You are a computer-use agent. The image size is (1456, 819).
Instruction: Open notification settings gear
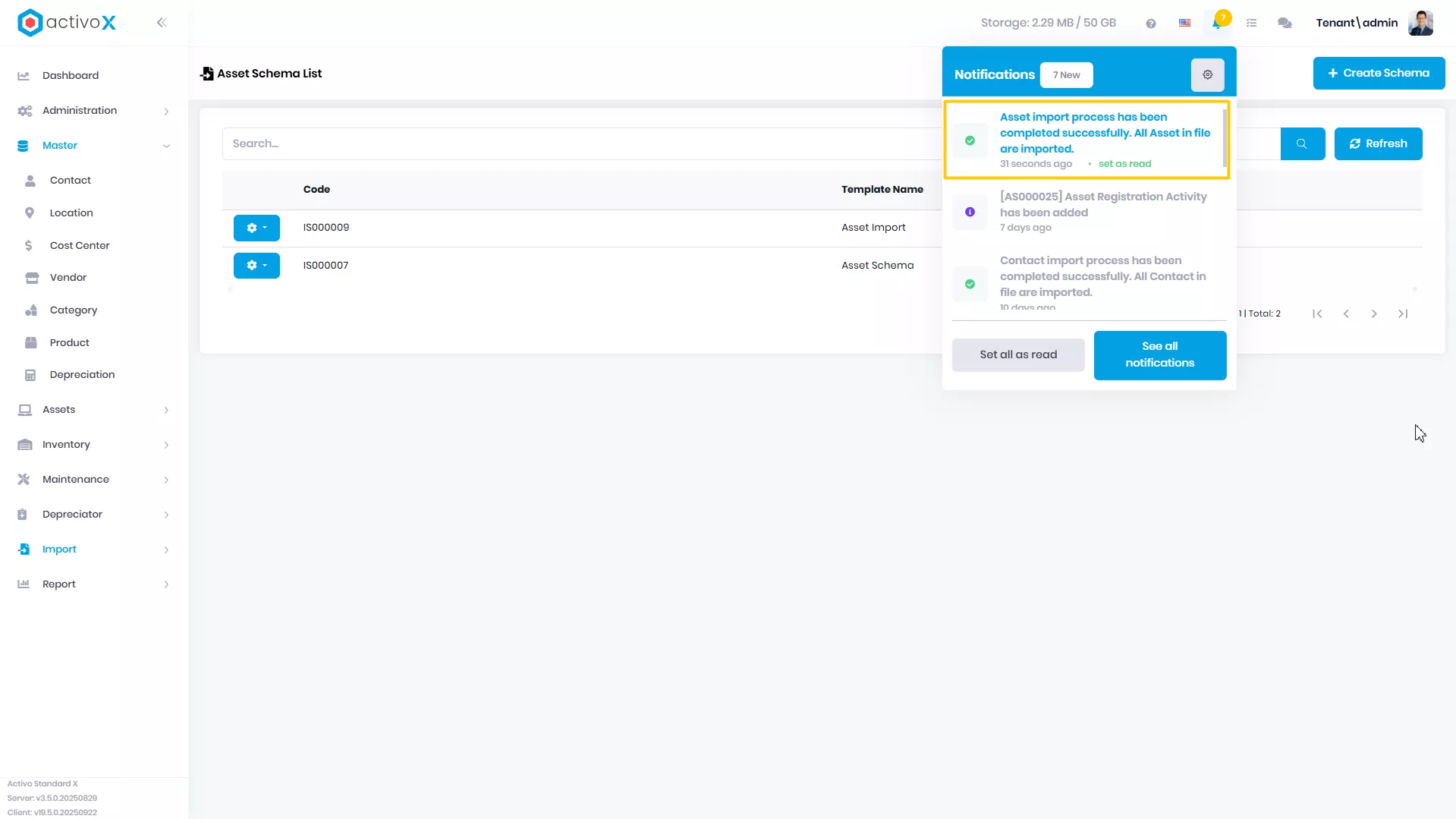[1208, 74]
